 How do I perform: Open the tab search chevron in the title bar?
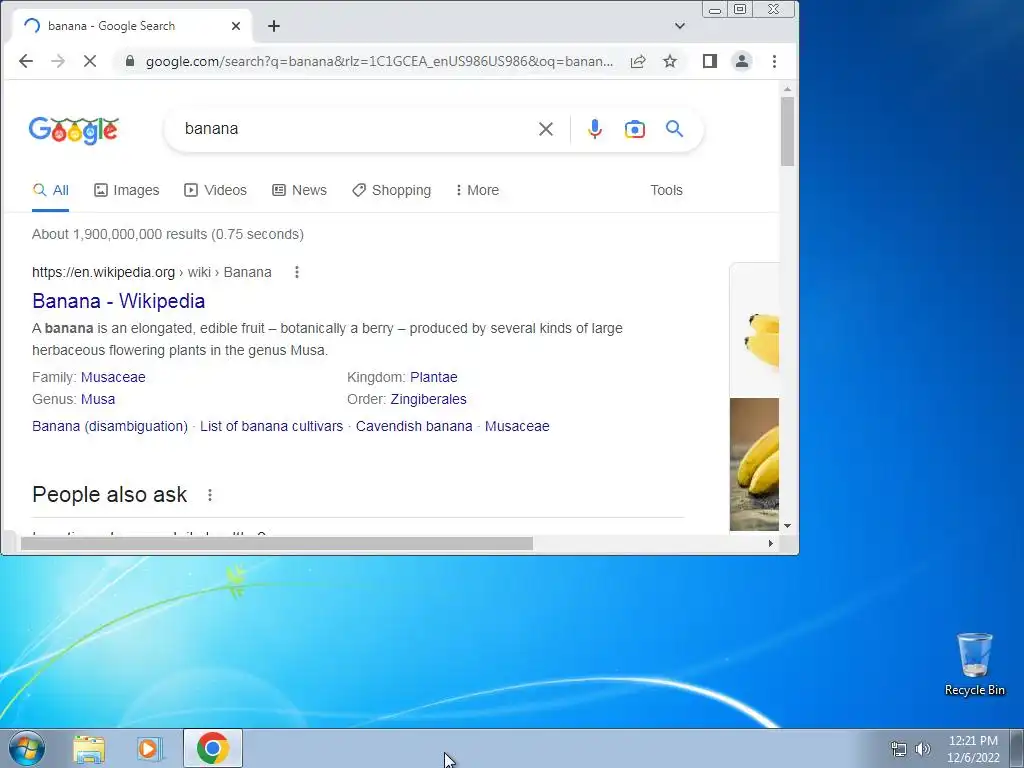(x=680, y=26)
